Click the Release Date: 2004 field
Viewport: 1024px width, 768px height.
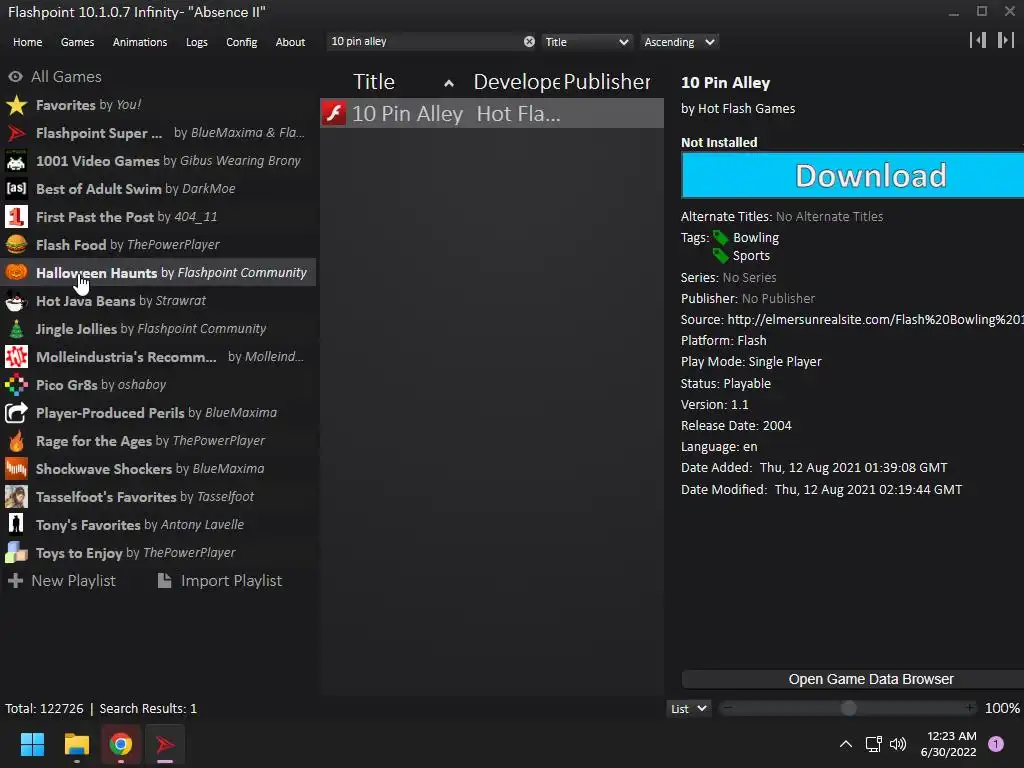pos(736,426)
